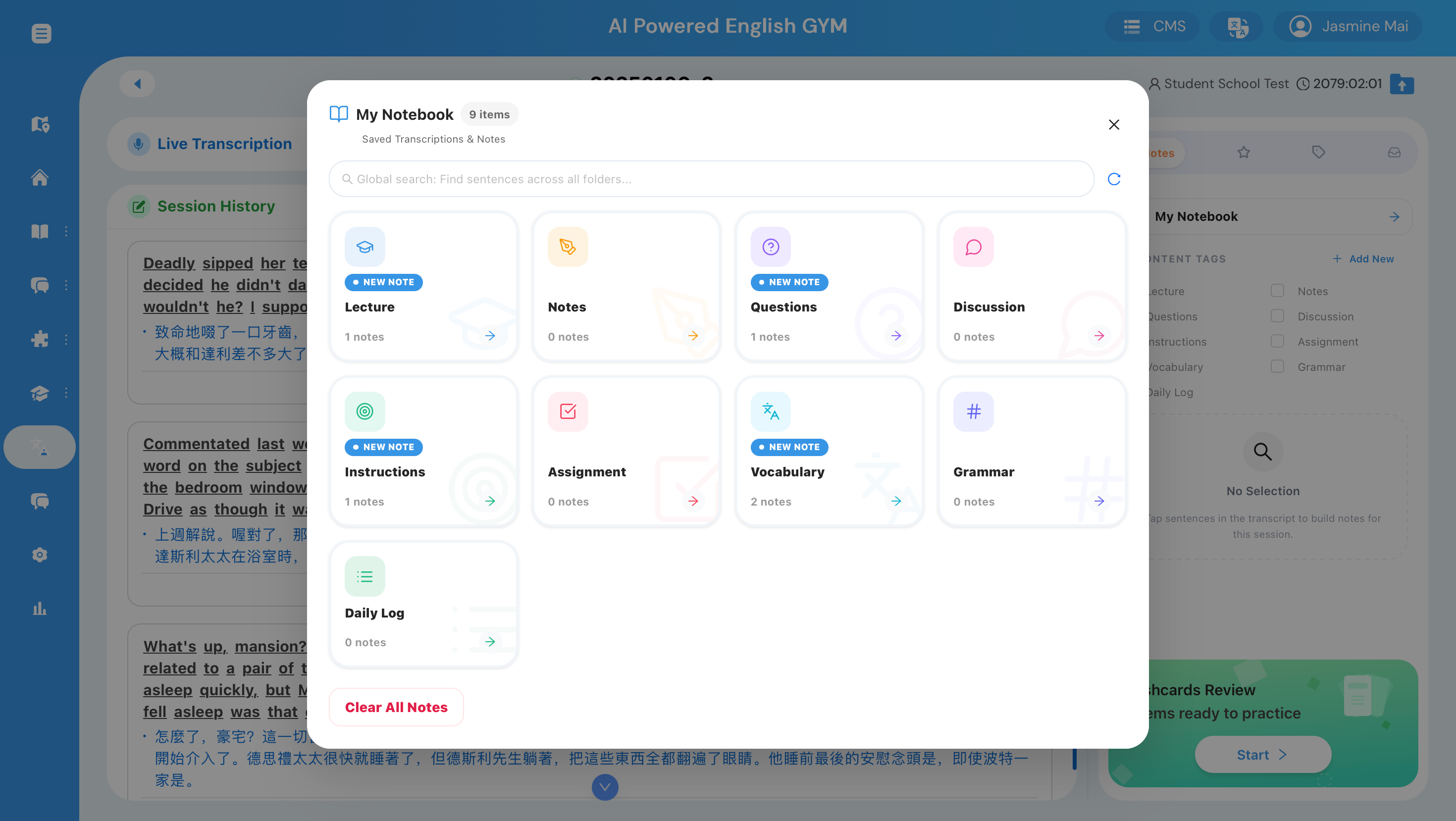Open the Grammar folder with its arrow
Image resolution: width=1456 pixels, height=821 pixels.
(1098, 501)
